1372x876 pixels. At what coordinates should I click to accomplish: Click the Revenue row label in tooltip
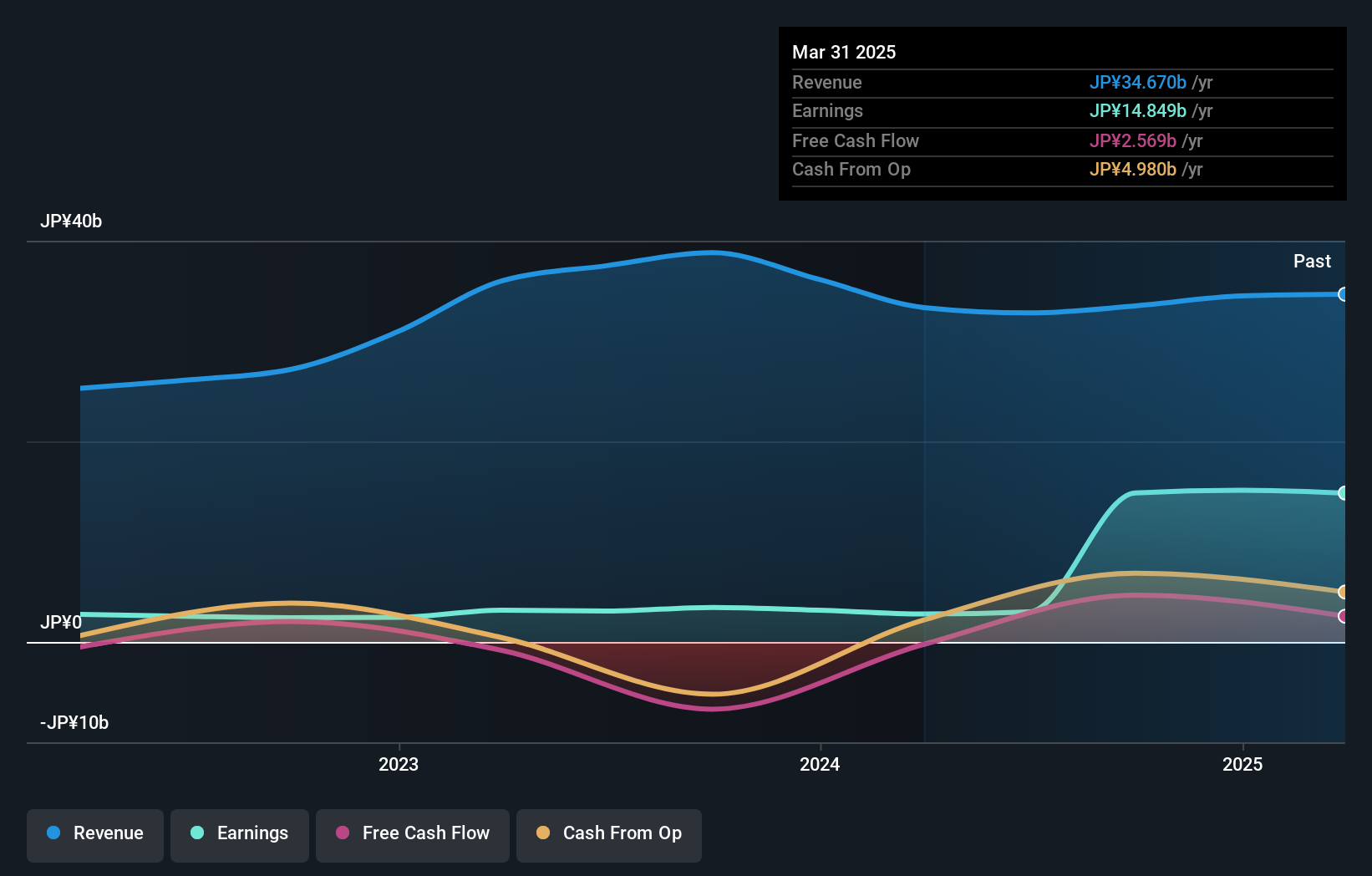pos(827,83)
